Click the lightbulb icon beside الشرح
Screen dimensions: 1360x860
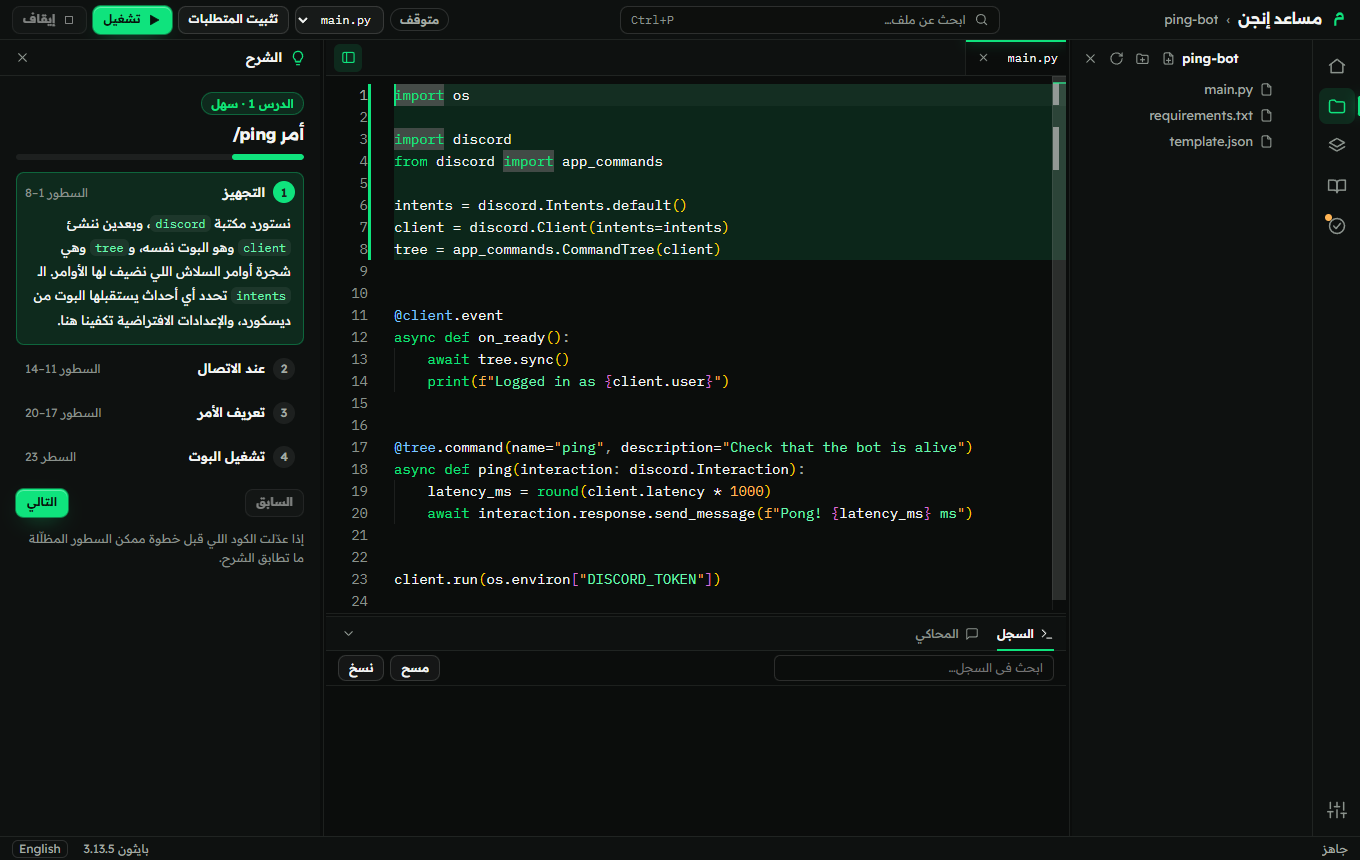tap(297, 58)
